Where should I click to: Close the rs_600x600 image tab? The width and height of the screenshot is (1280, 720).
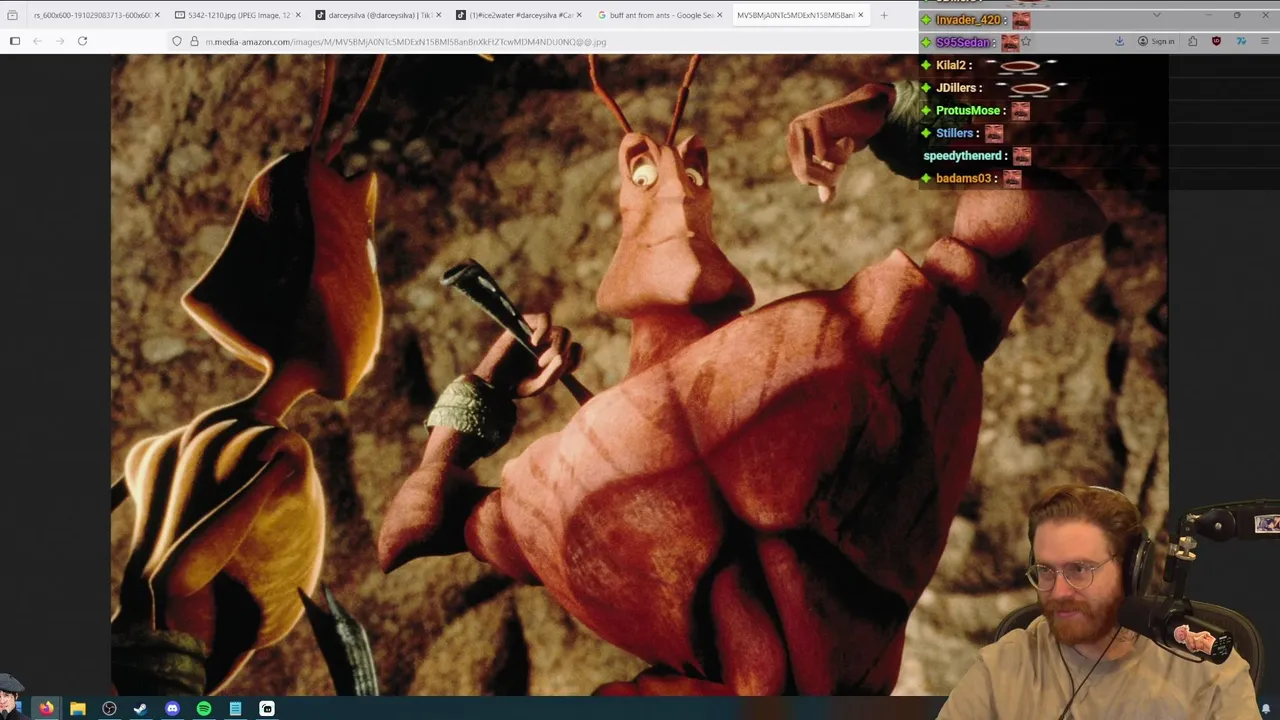(x=157, y=15)
